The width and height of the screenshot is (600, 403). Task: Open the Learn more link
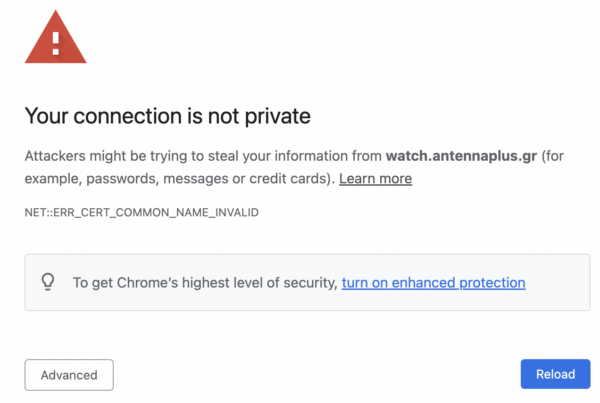pyautogui.click(x=375, y=179)
